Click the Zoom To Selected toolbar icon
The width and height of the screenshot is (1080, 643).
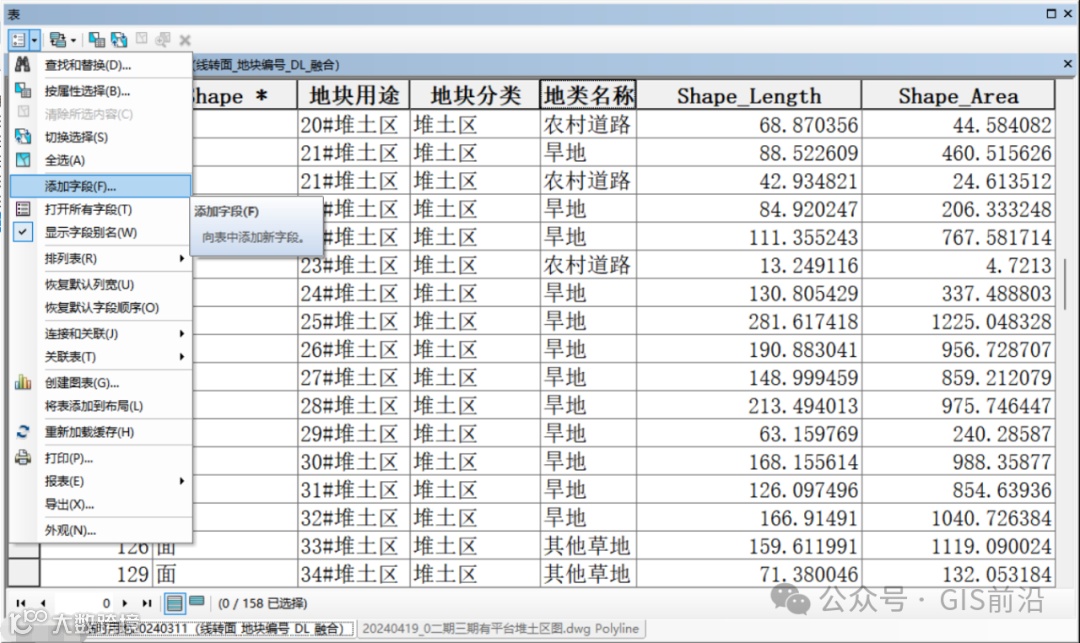pos(163,40)
